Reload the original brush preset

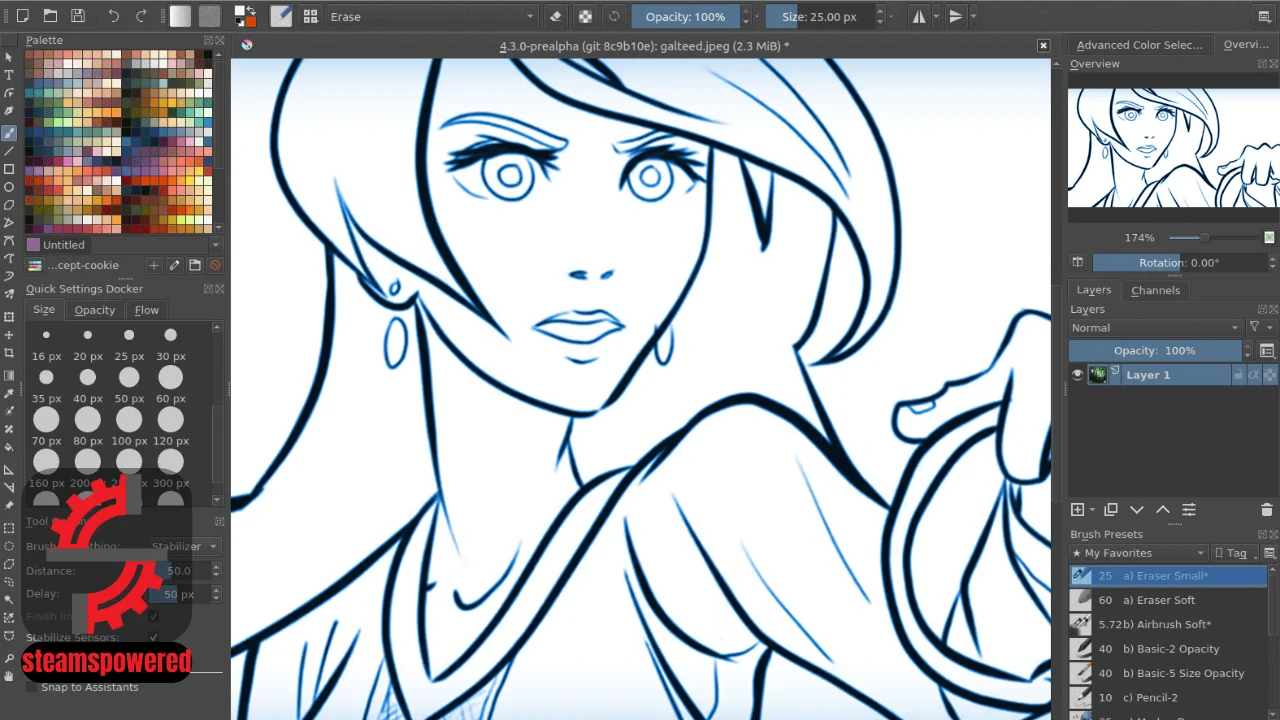614,16
